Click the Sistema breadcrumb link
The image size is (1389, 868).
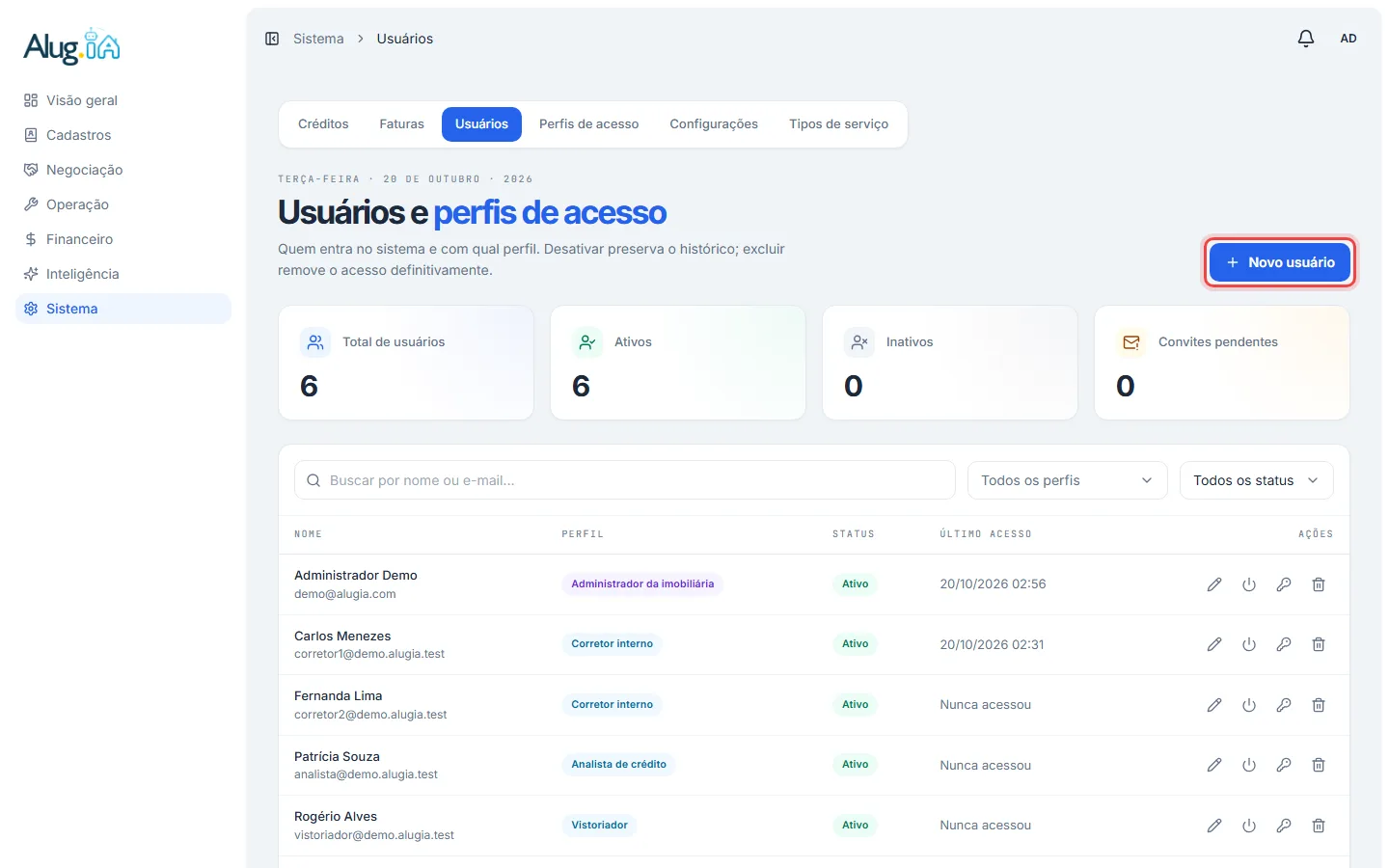[318, 39]
